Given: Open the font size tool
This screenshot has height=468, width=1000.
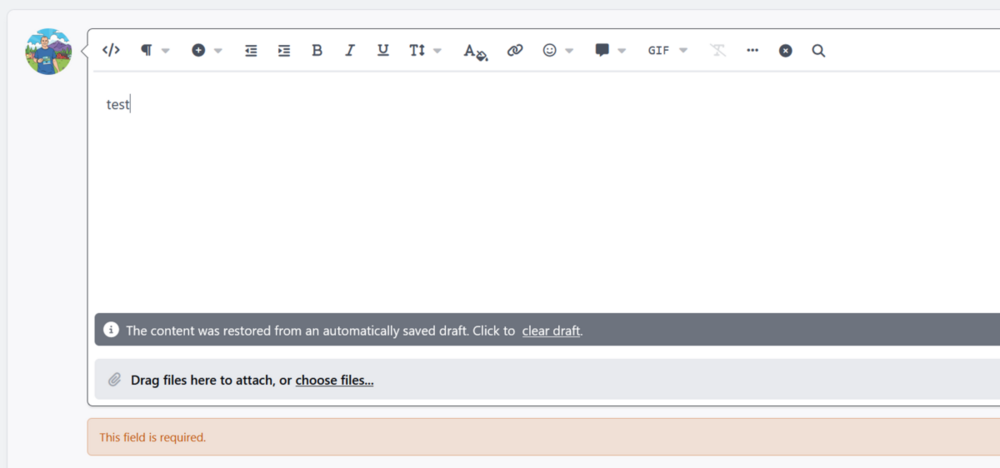Looking at the screenshot, I should (x=417, y=50).
